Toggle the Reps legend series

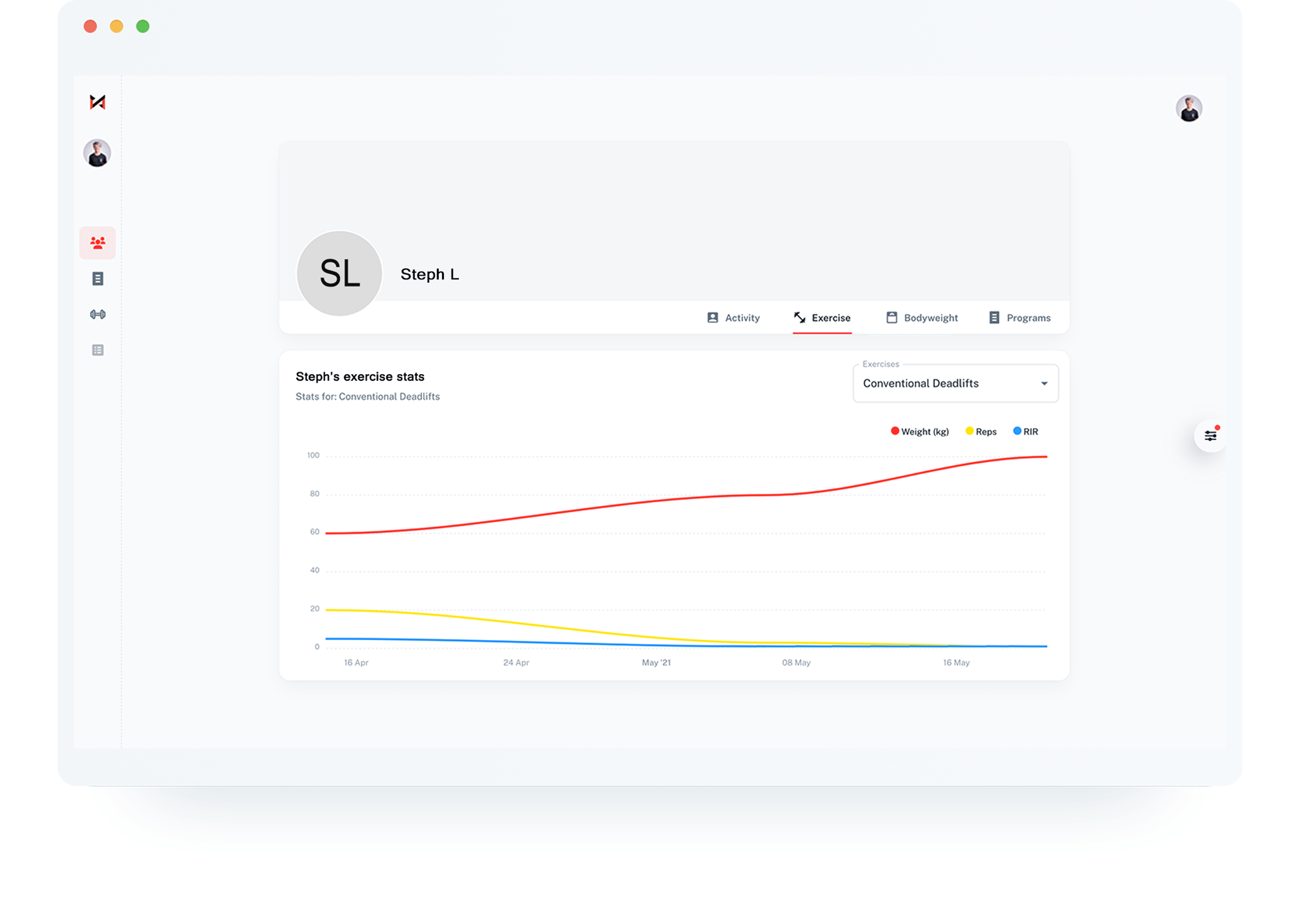[981, 432]
